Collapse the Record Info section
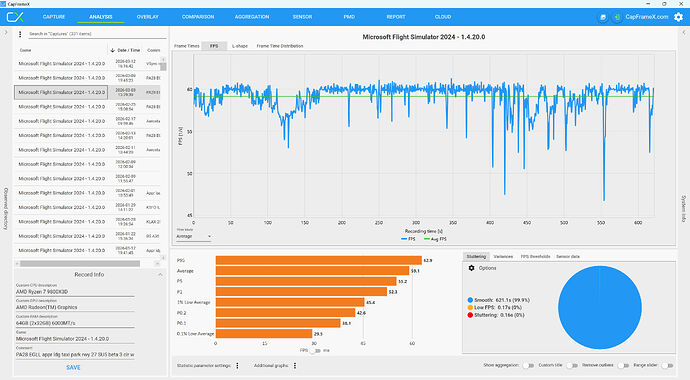 (x=160, y=274)
